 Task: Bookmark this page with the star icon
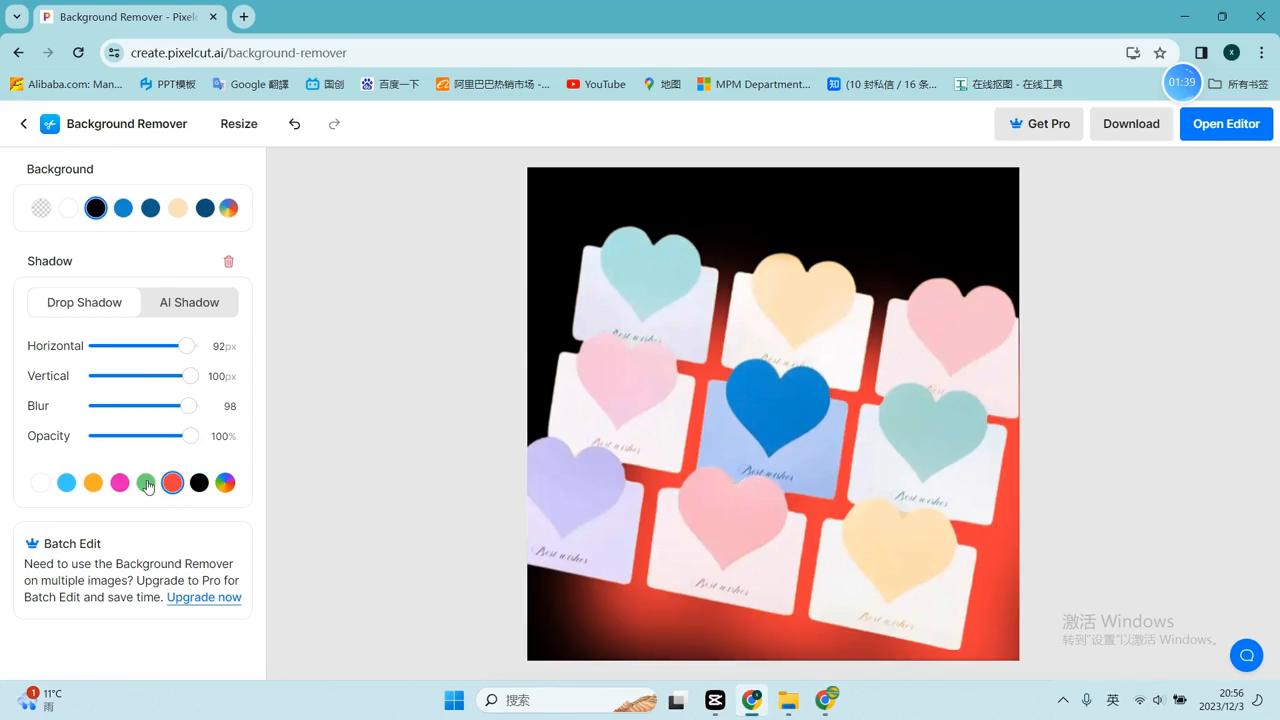tap(1160, 53)
